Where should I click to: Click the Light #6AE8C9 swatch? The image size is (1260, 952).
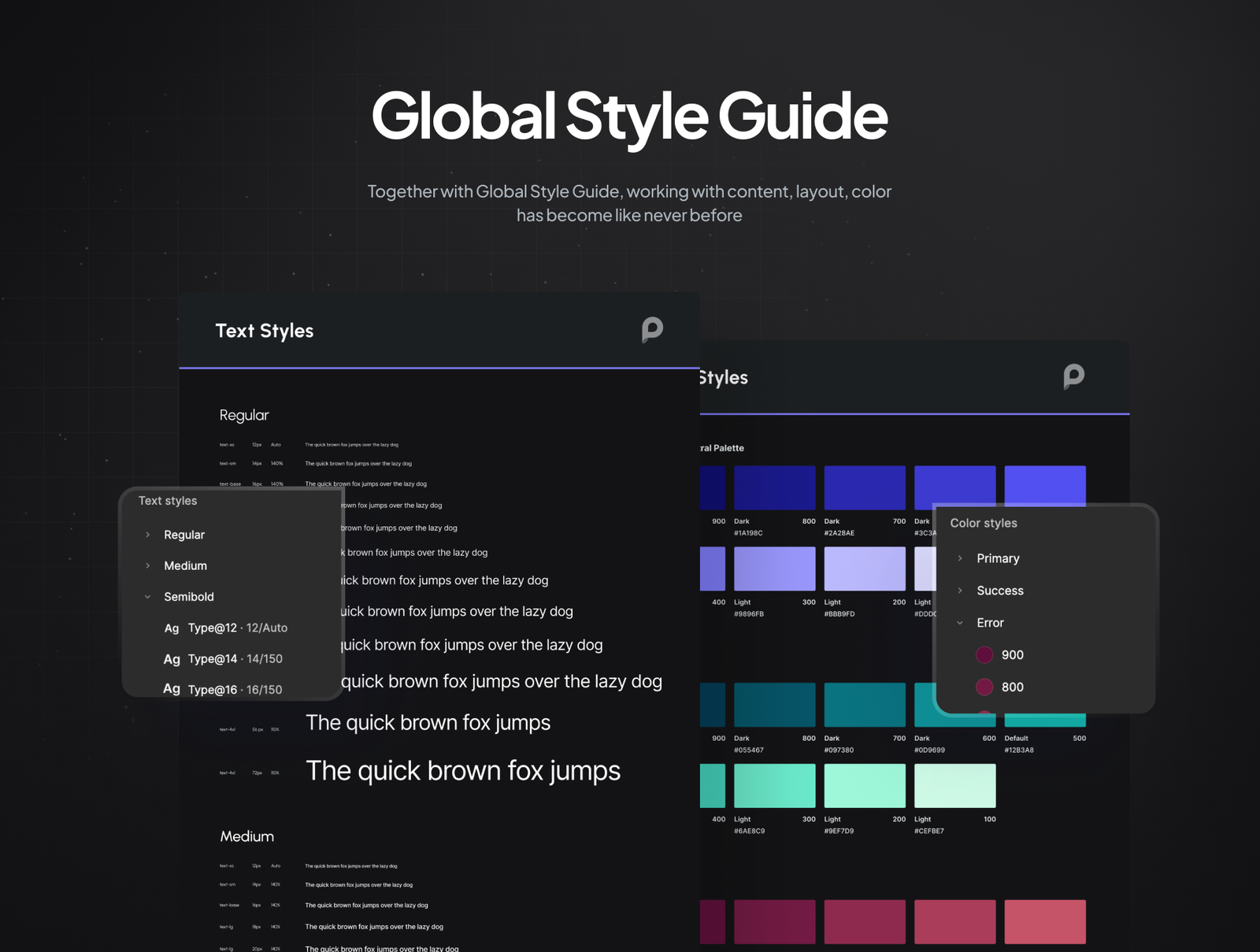pos(773,786)
